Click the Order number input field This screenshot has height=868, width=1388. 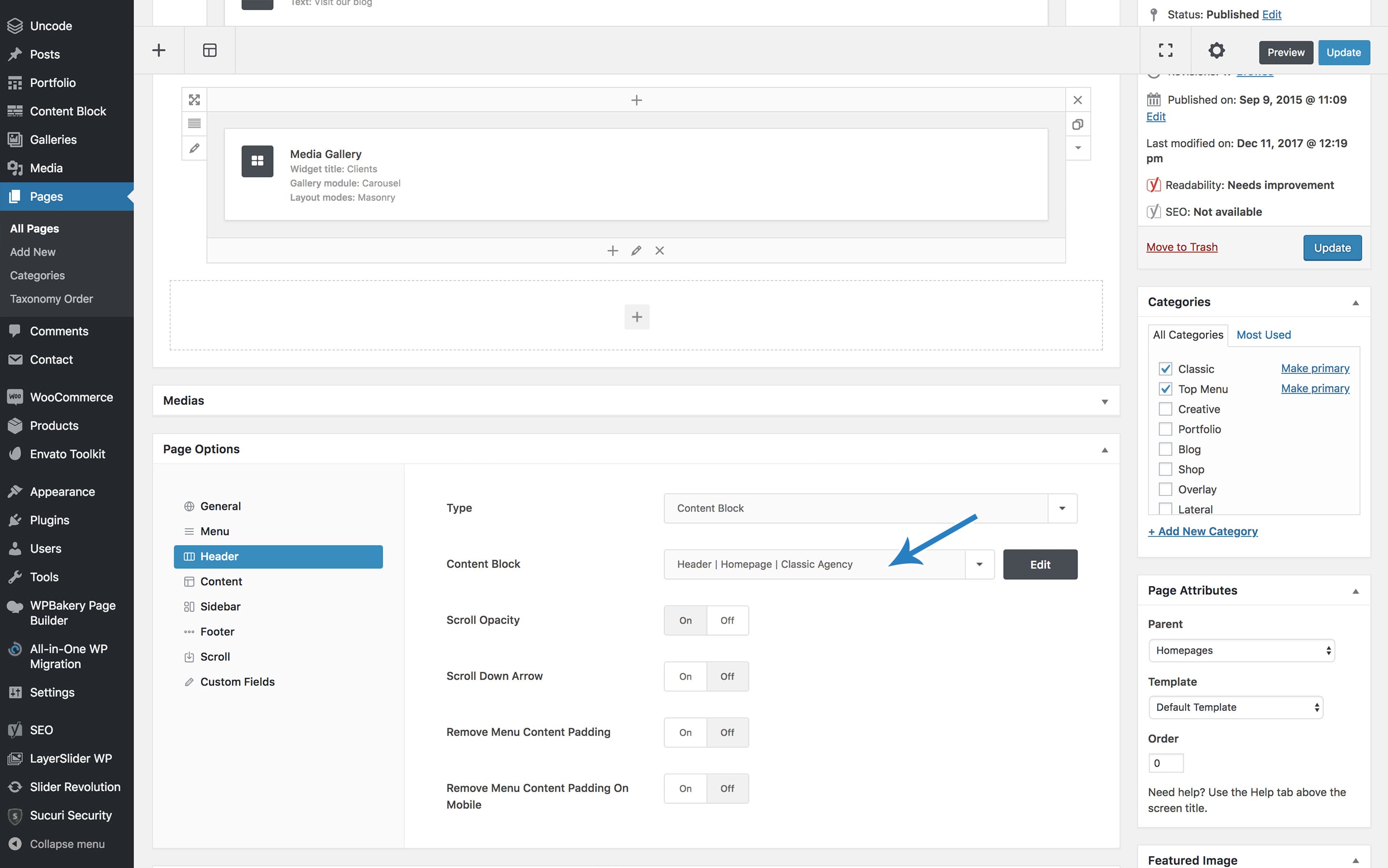coord(1165,763)
